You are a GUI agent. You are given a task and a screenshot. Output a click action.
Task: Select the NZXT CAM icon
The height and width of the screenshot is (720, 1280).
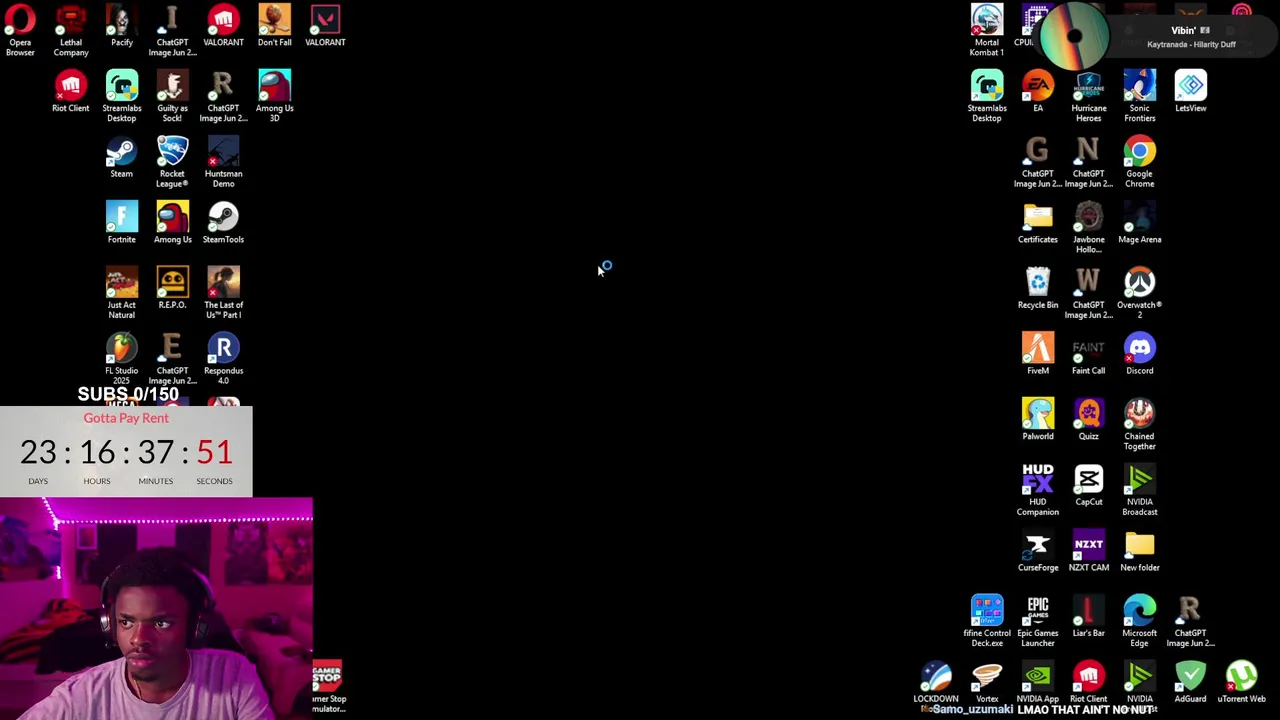pyautogui.click(x=1089, y=551)
